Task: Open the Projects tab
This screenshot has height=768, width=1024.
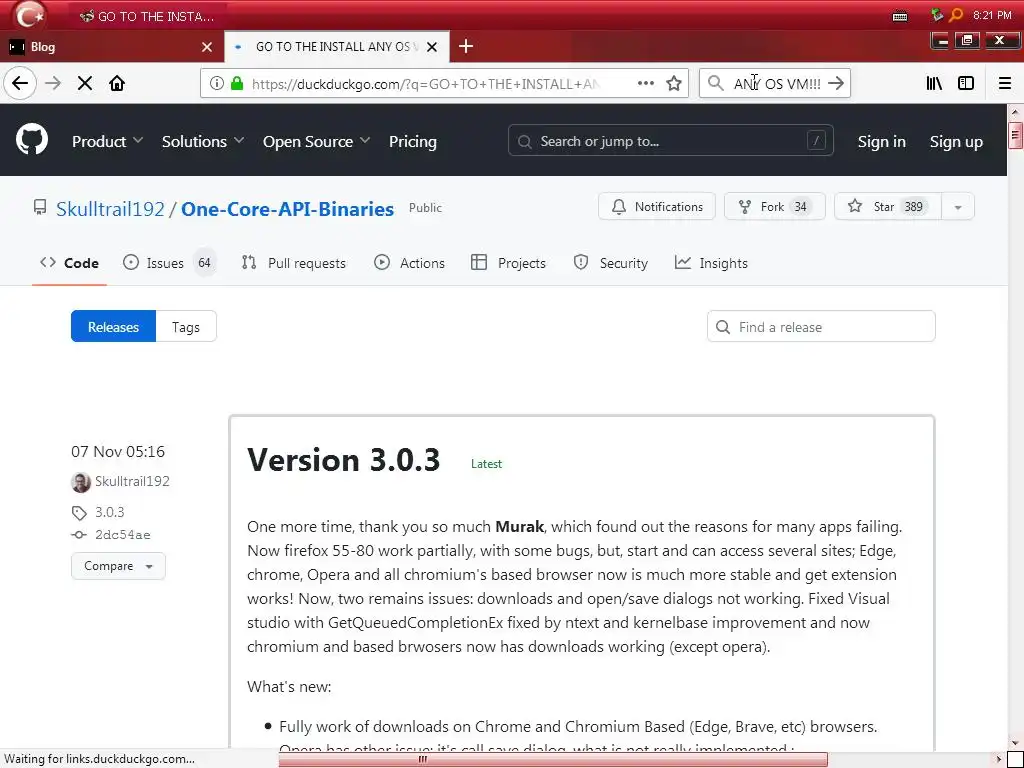Action: (508, 263)
